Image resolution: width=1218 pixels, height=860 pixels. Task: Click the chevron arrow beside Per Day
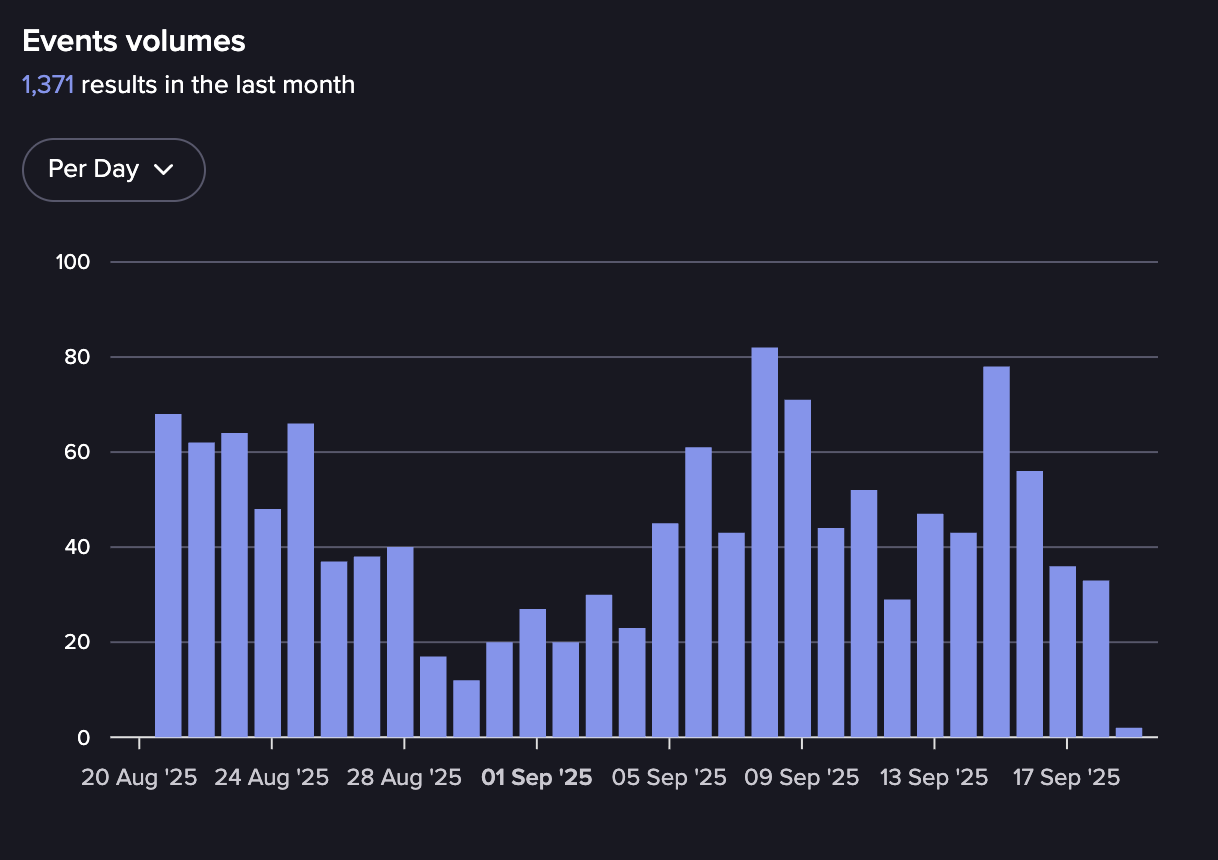point(164,170)
